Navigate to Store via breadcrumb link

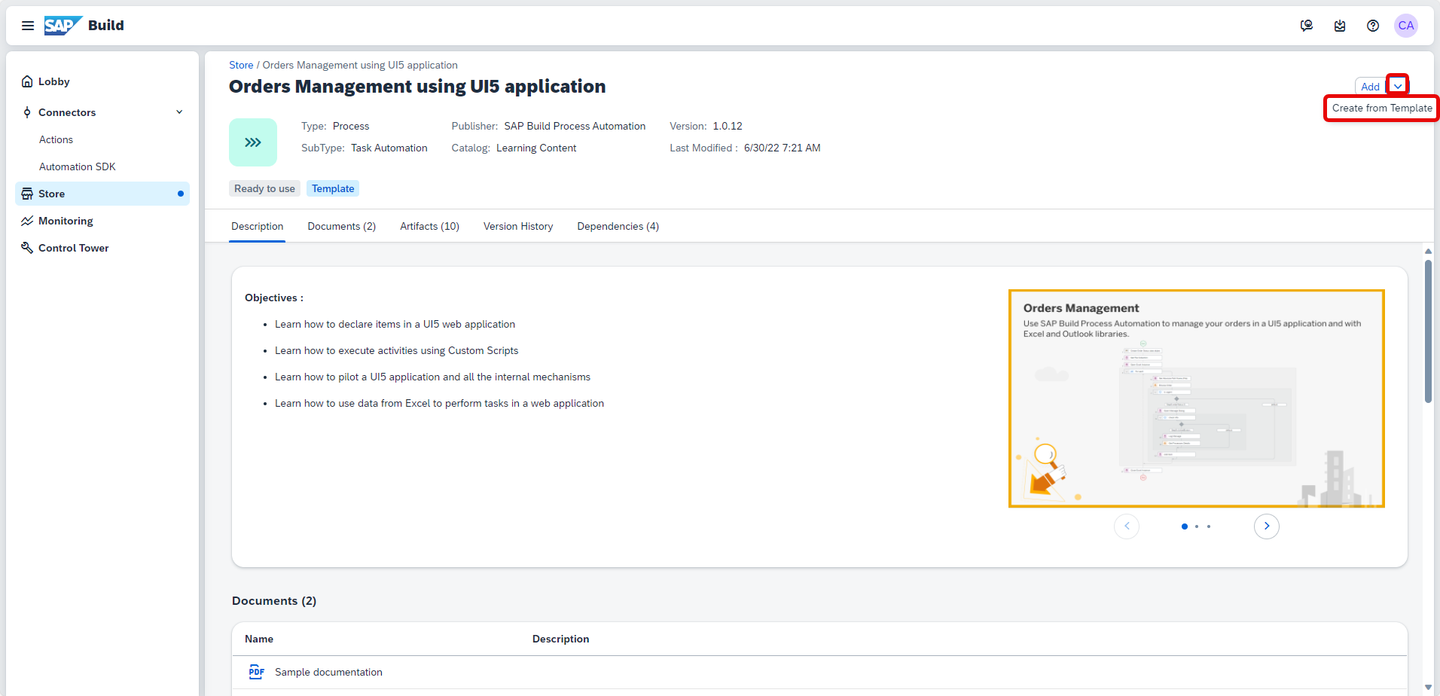point(241,65)
